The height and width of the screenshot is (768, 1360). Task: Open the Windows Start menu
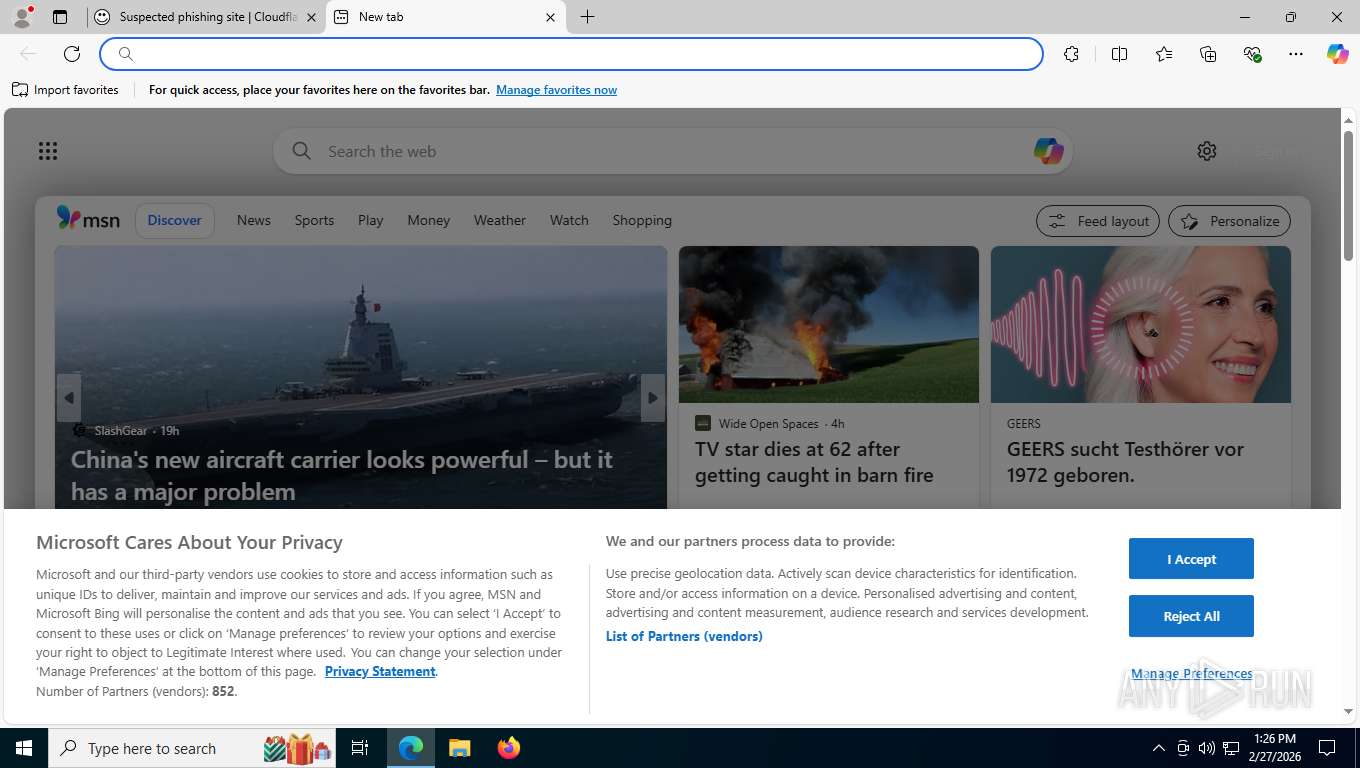click(x=24, y=748)
